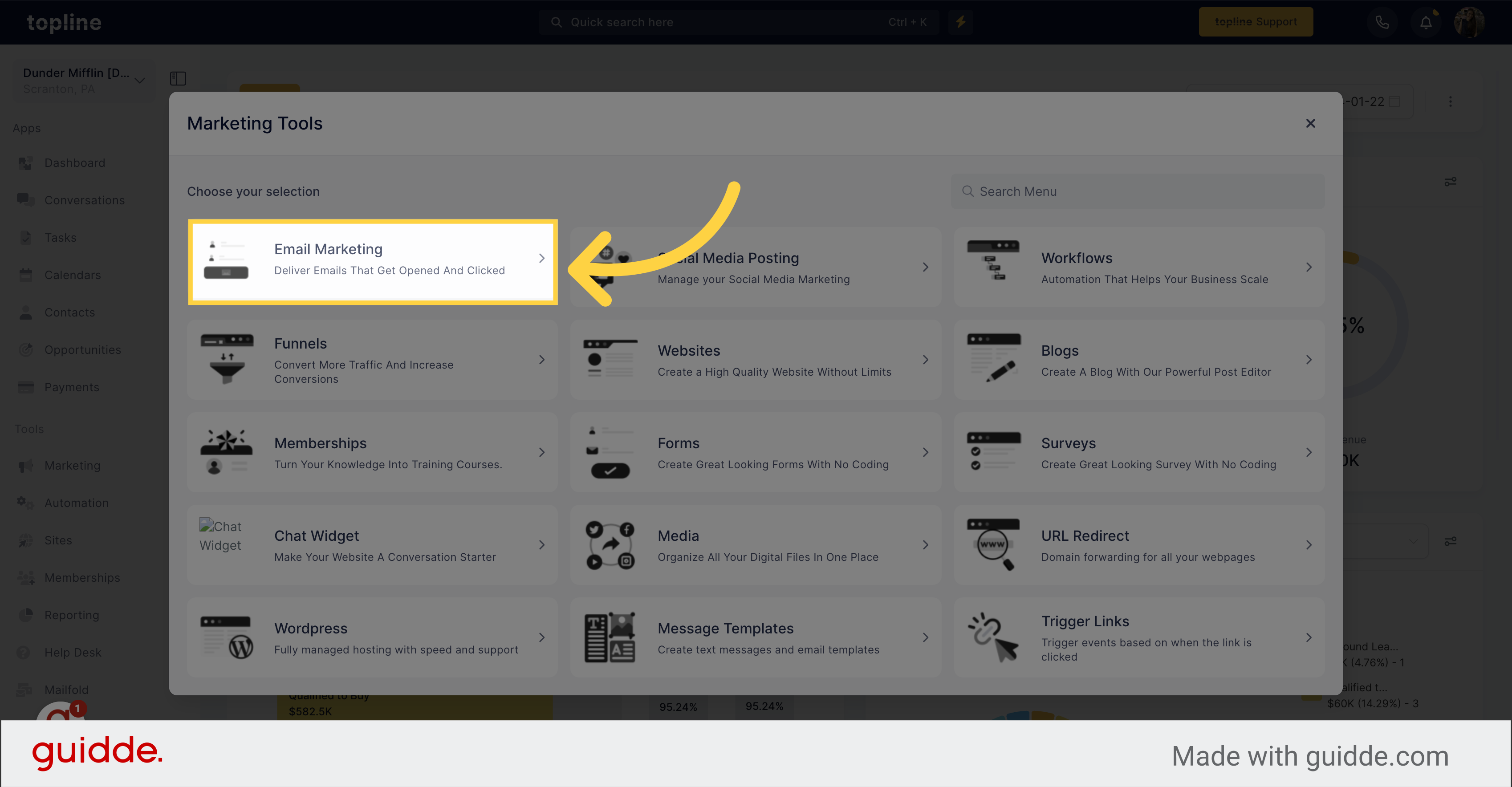The width and height of the screenshot is (1512, 787).
Task: Open Automation in sidebar
Action: [x=76, y=503]
